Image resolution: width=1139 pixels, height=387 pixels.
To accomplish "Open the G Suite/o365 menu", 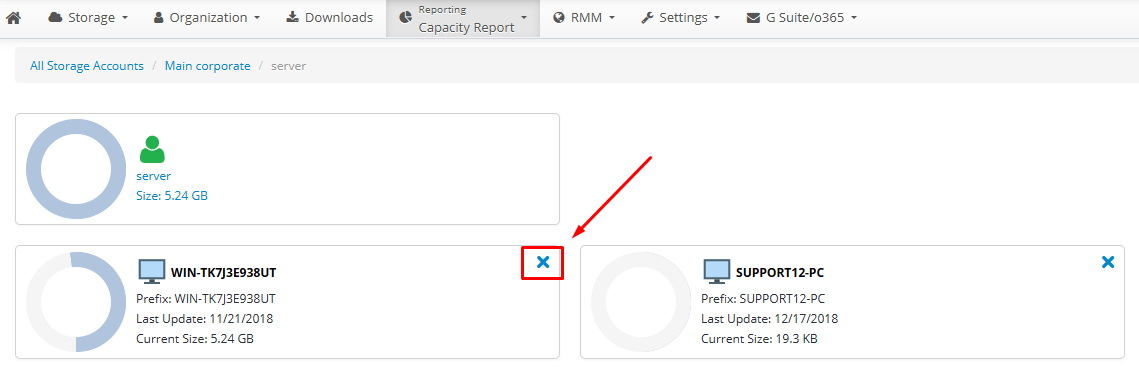I will pyautogui.click(x=801, y=17).
